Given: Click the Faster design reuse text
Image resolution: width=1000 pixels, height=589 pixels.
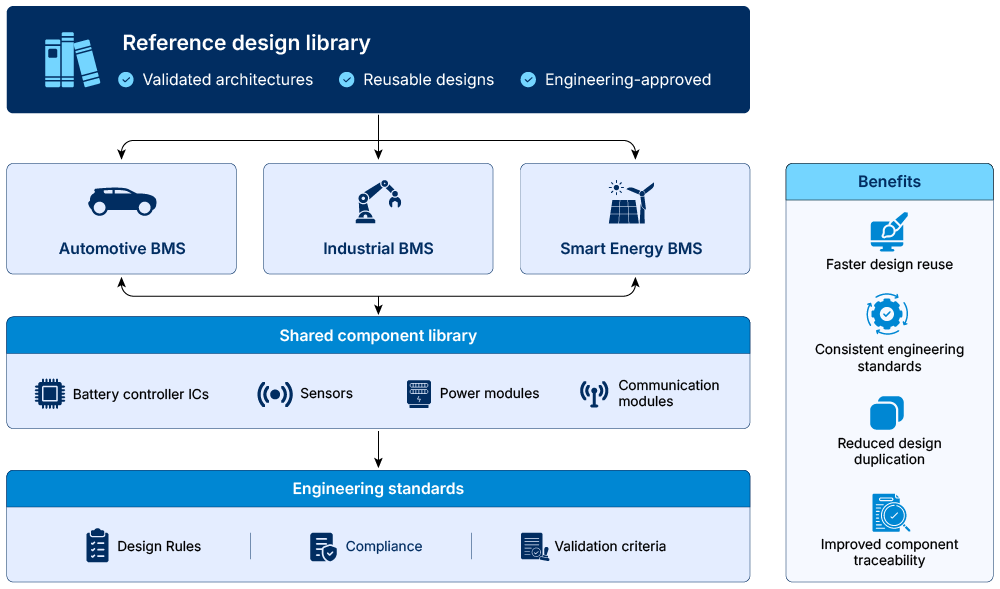Looking at the screenshot, I should coord(889,265).
